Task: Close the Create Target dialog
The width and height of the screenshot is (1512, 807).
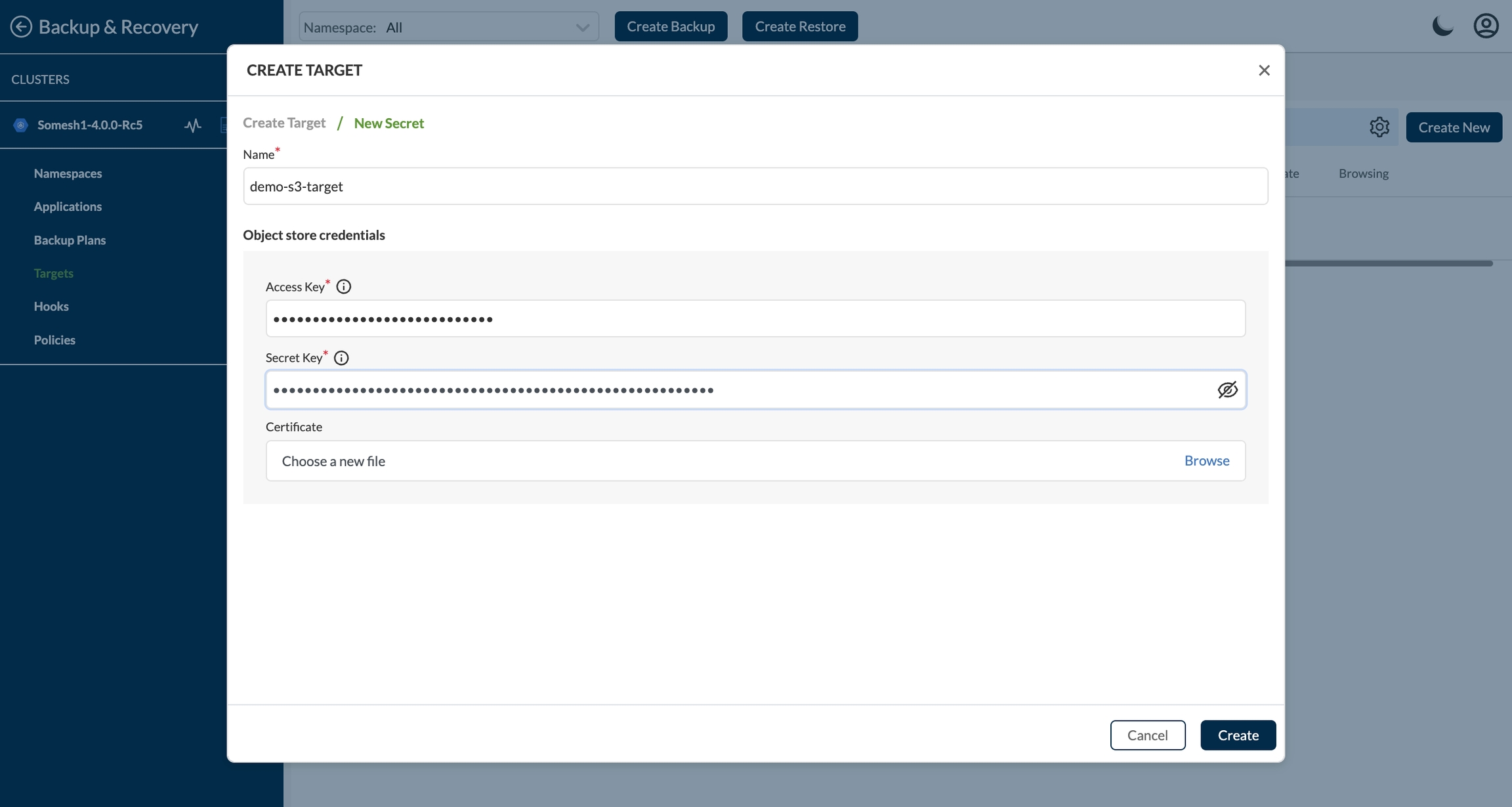Action: point(1264,70)
